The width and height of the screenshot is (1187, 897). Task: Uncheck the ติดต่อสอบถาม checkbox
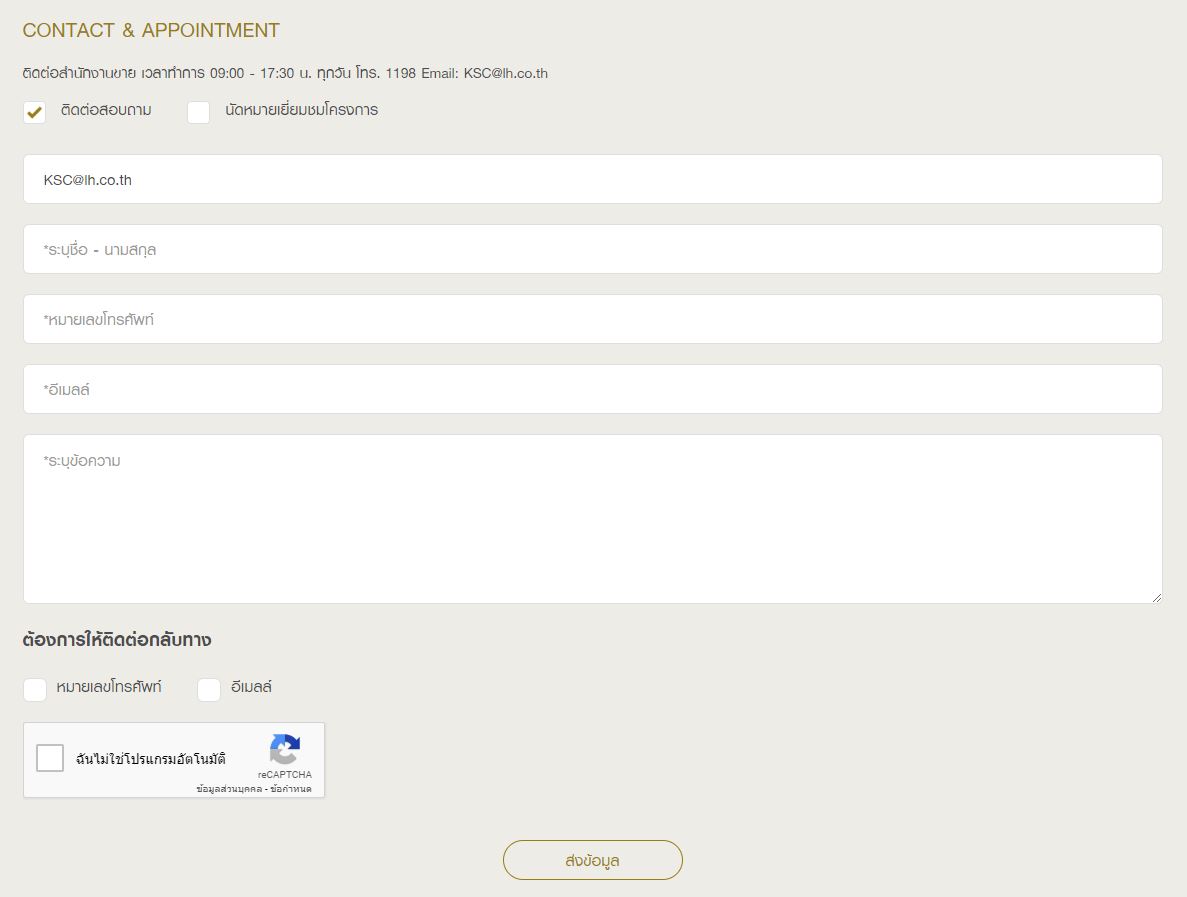(x=35, y=112)
